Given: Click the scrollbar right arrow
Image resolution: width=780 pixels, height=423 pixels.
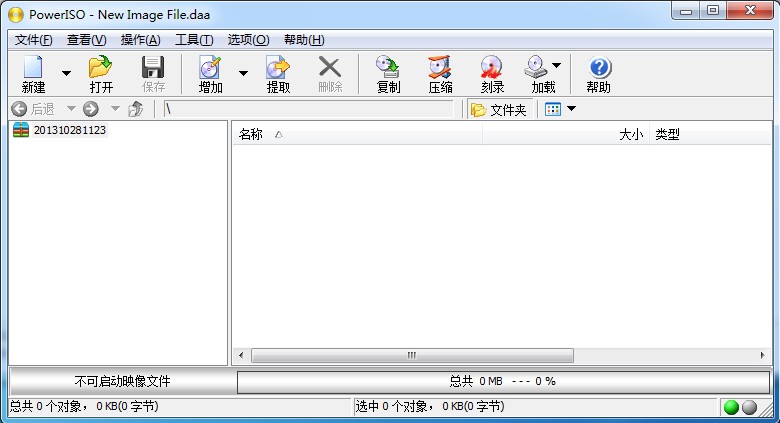Looking at the screenshot, I should [x=763, y=355].
